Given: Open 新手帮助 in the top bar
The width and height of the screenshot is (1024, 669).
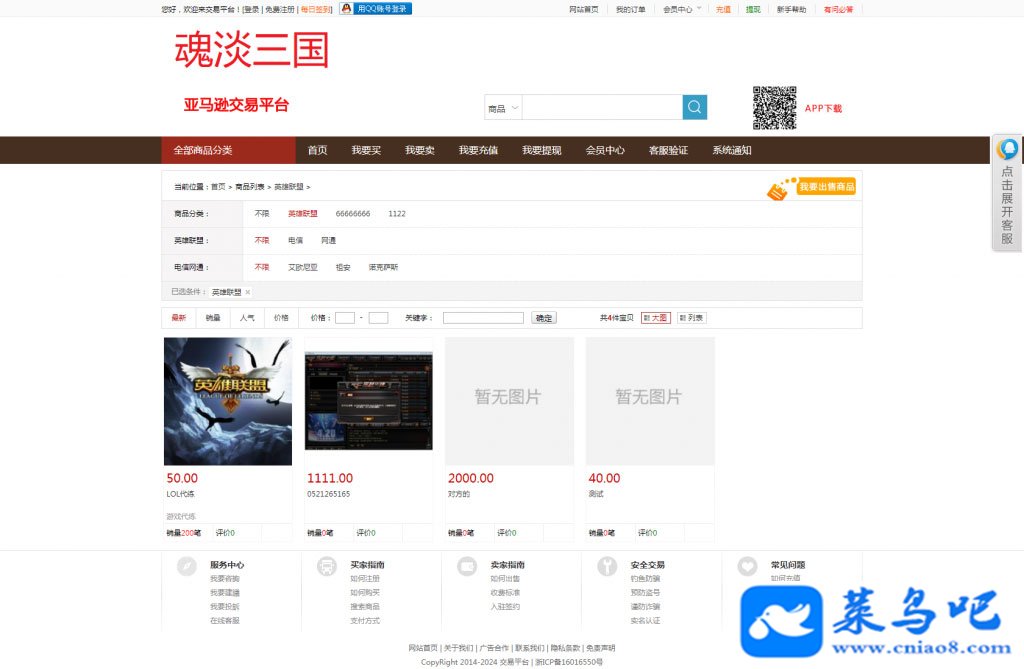Looking at the screenshot, I should 791,9.
